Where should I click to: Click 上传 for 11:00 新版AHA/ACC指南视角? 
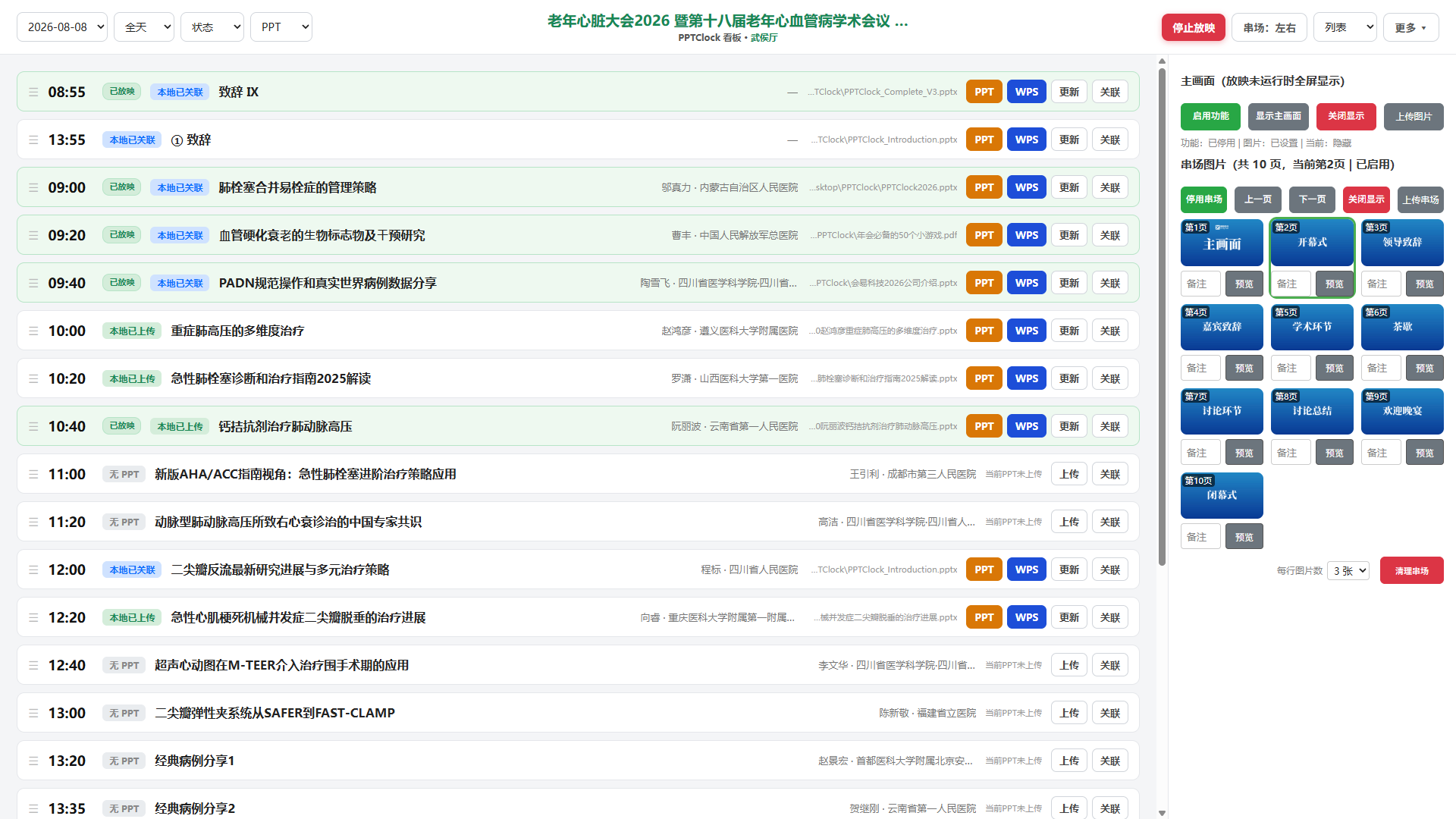pos(1069,474)
